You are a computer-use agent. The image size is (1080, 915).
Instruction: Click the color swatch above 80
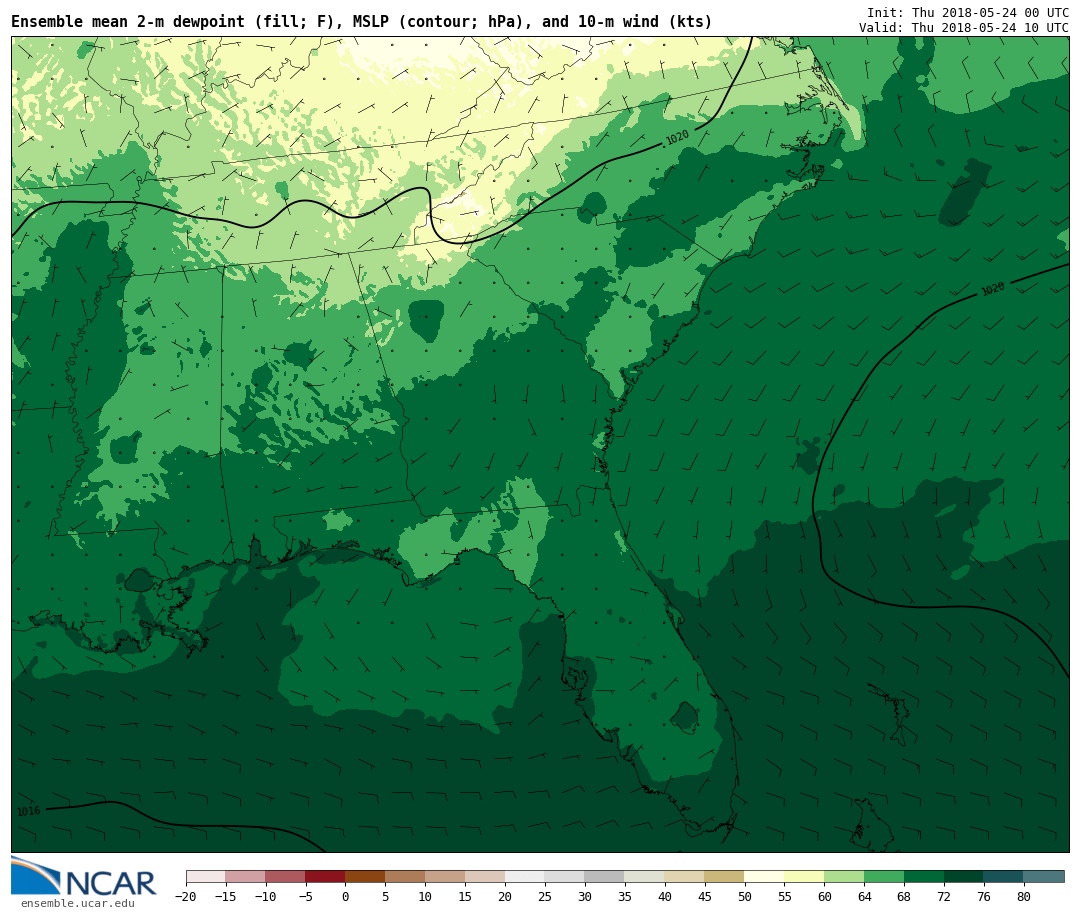point(1045,876)
